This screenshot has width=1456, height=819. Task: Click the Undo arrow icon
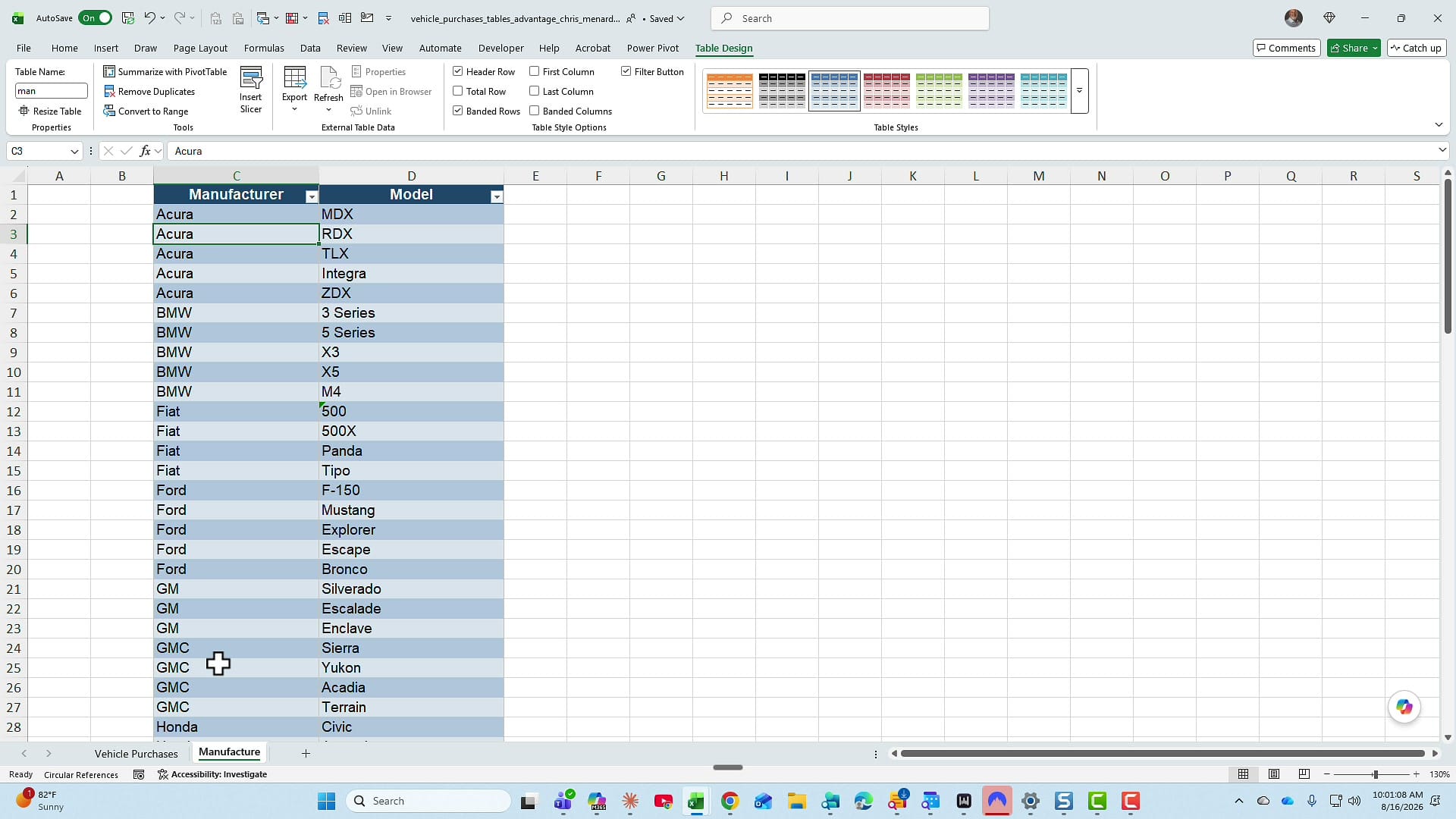[x=149, y=18]
